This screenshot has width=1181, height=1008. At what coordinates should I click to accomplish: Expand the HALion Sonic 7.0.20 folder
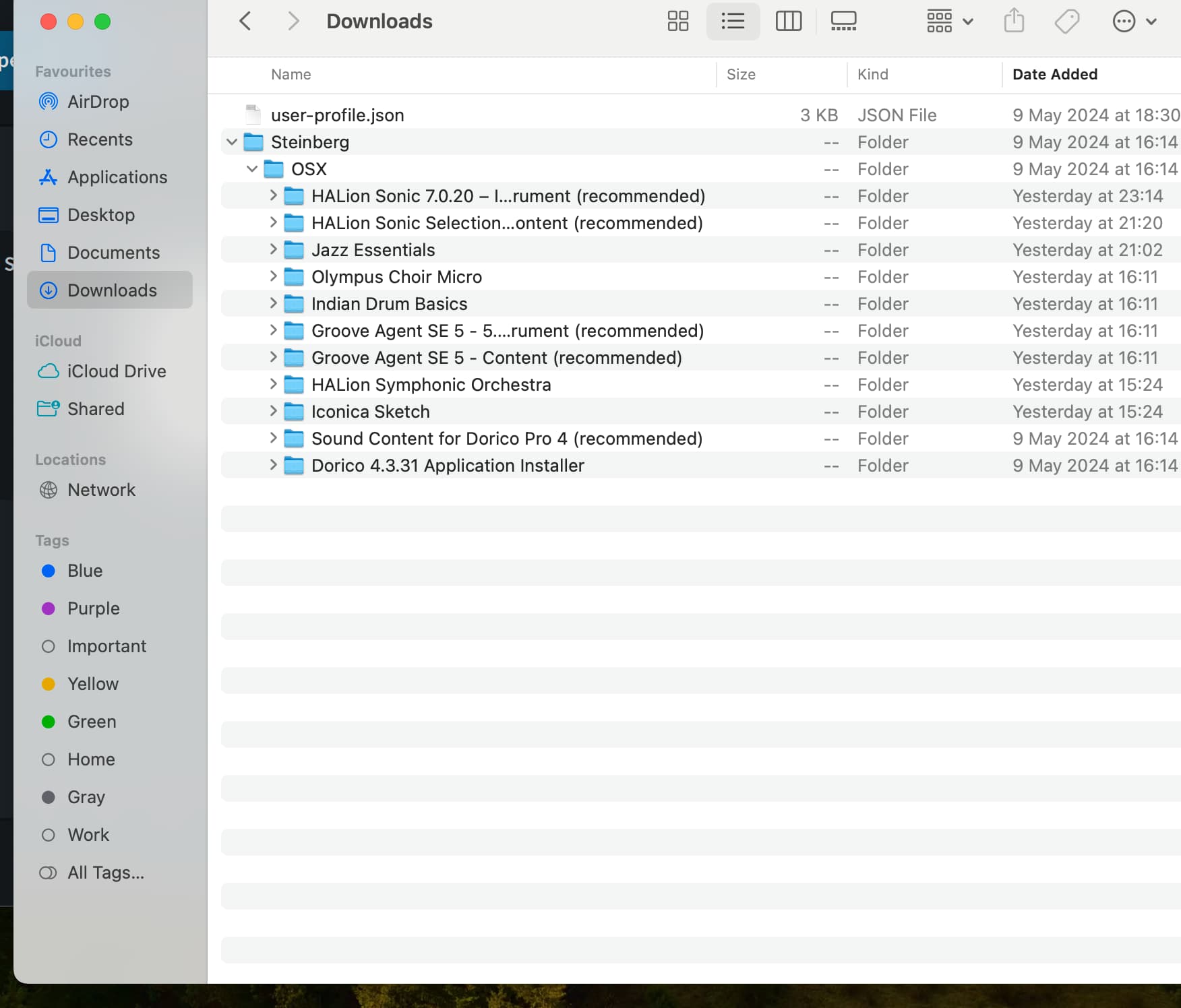click(273, 196)
